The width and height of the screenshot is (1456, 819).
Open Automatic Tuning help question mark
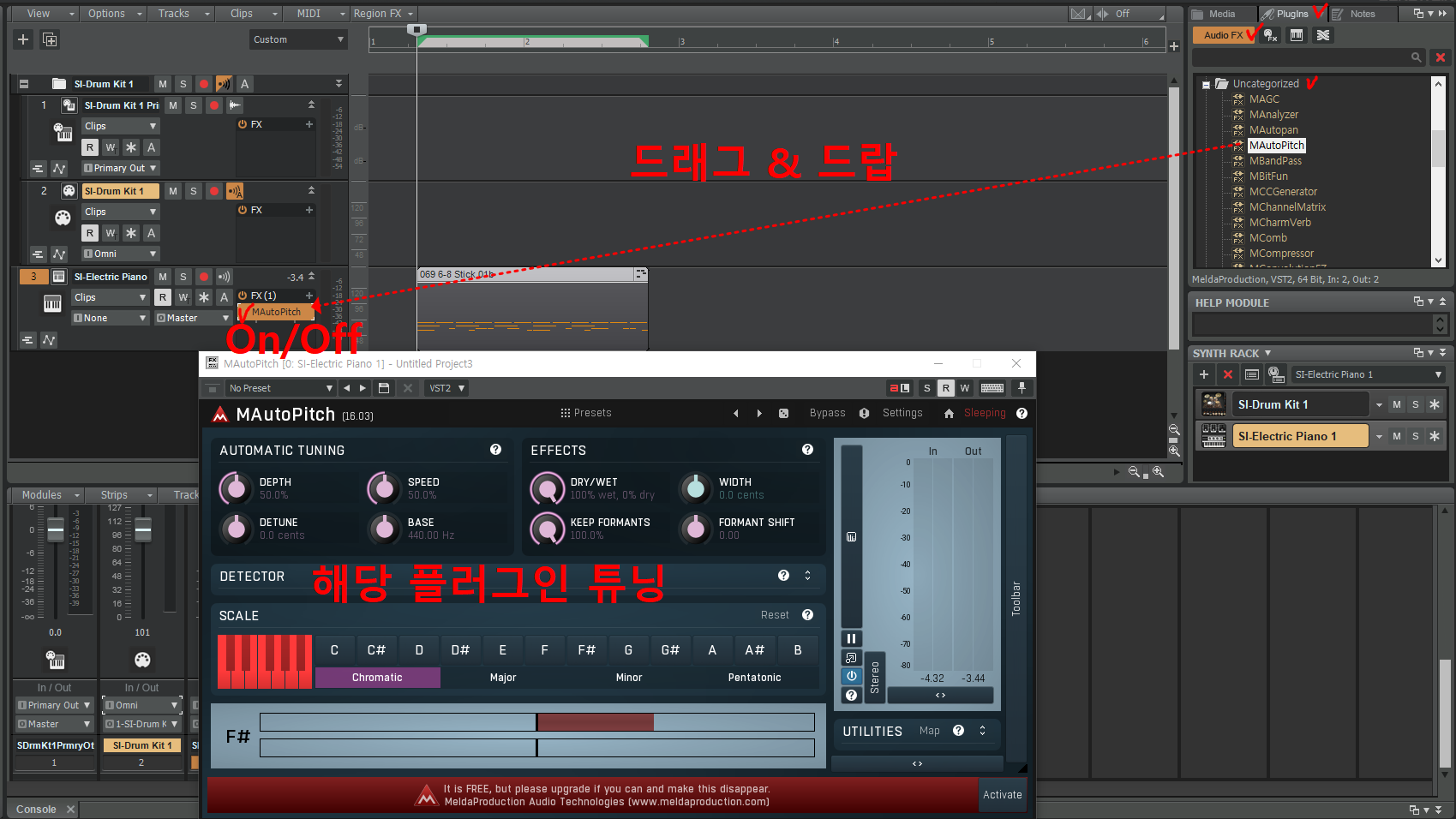[495, 450]
